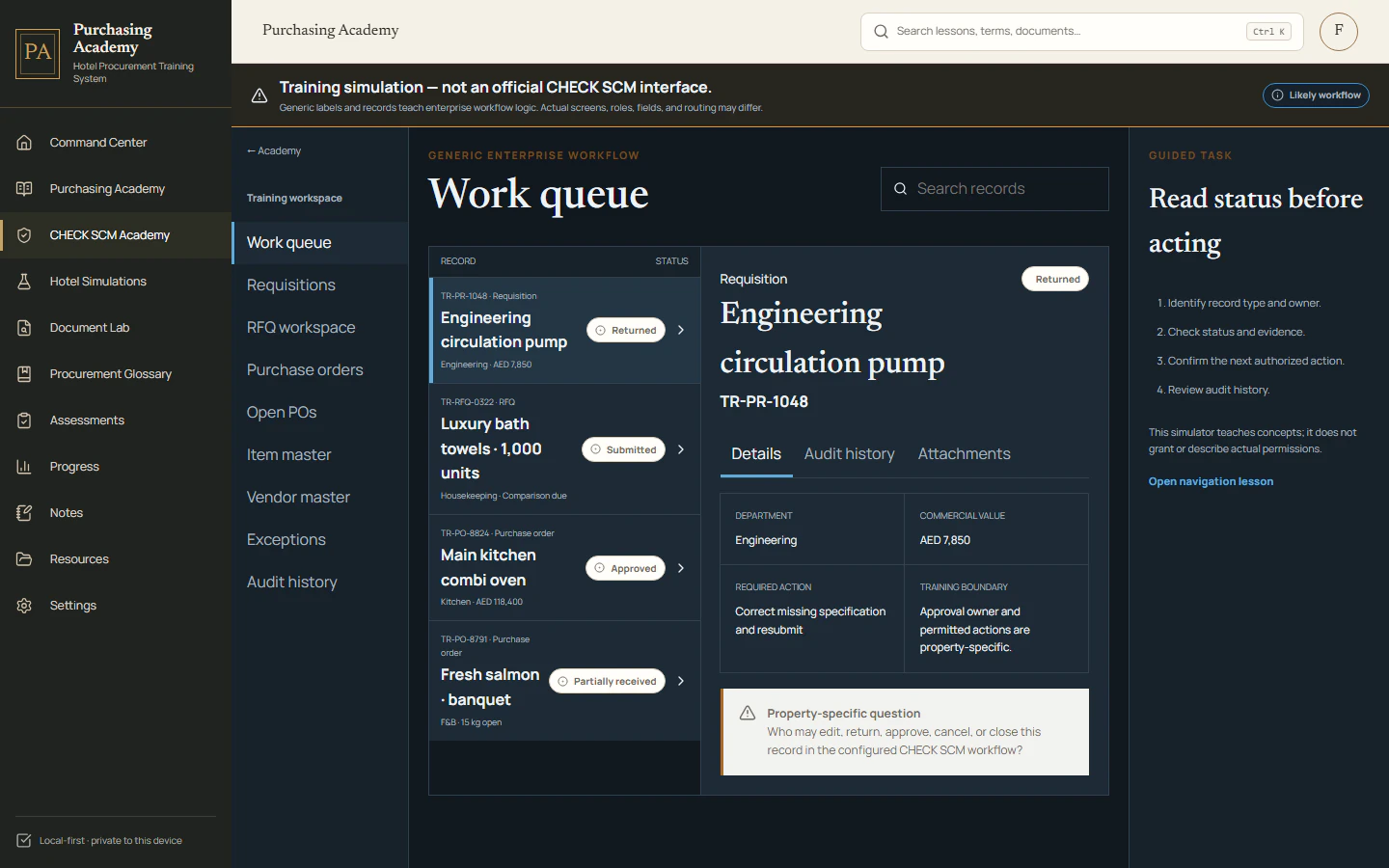Click the CHECK SCM Academy shield icon
1389x868 pixels.
coord(24,235)
